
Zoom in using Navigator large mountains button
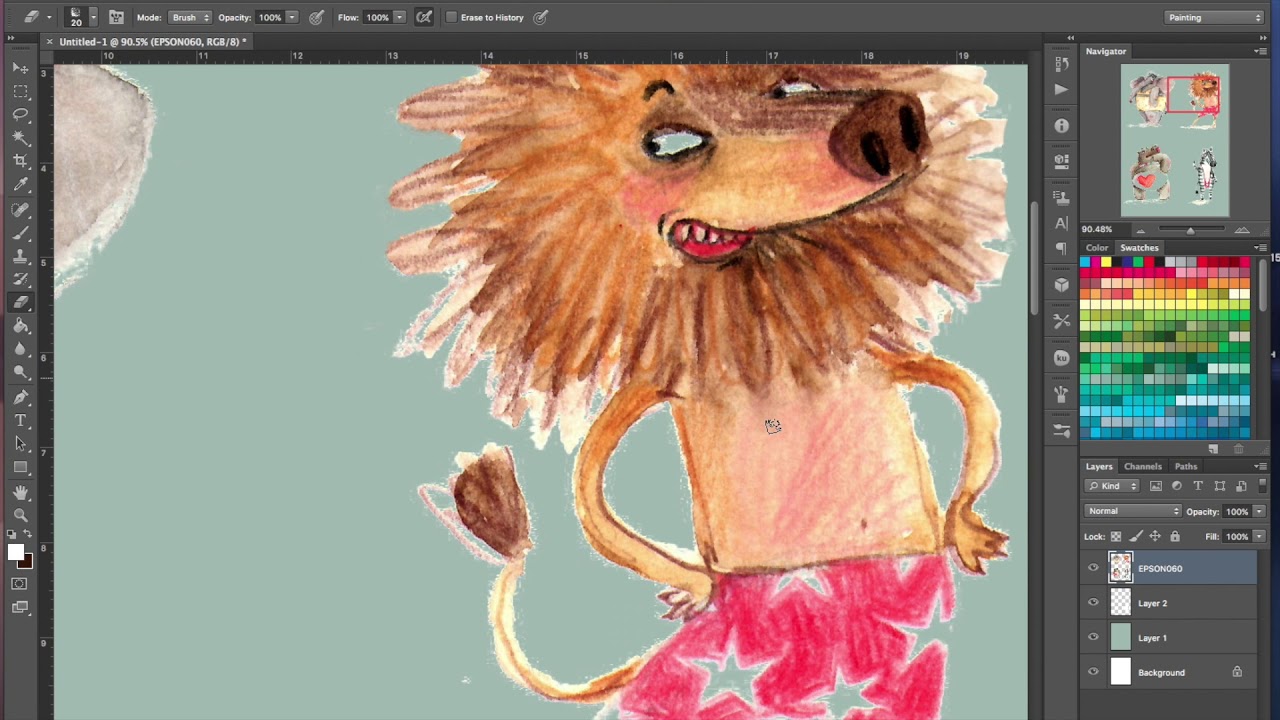1241,230
